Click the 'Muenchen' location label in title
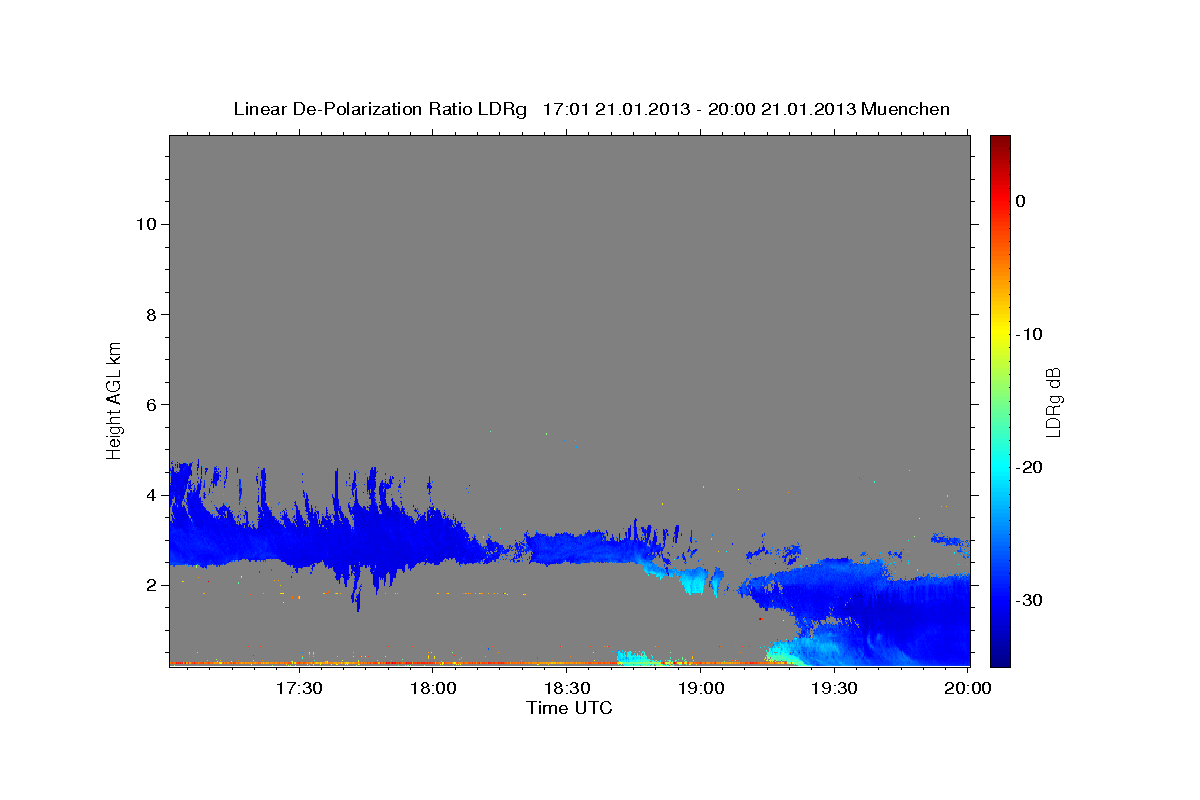This screenshot has width=1200, height=800. coord(906,109)
